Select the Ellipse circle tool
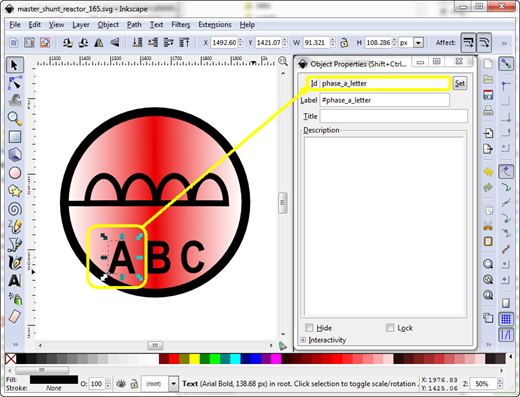Viewport: 520px width, 397px height. (14, 173)
